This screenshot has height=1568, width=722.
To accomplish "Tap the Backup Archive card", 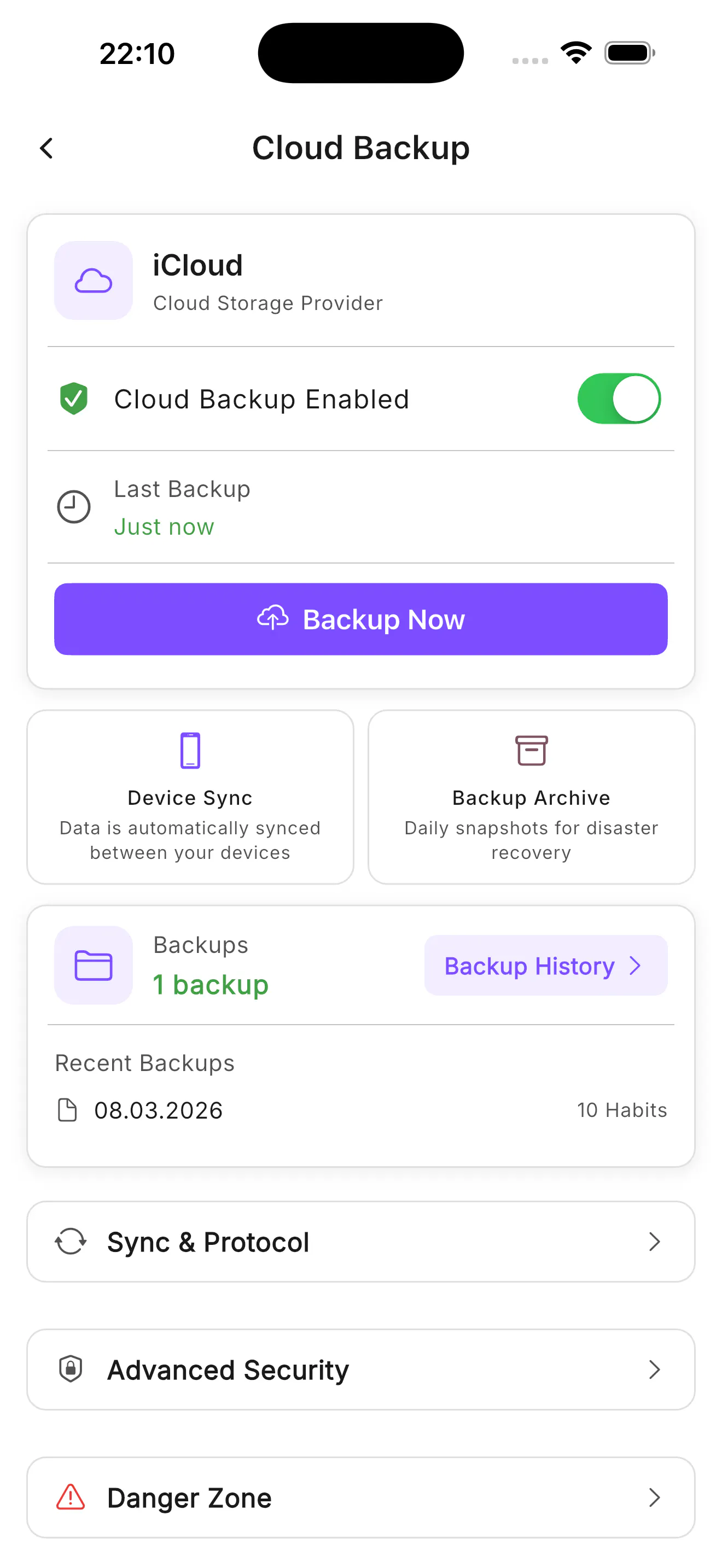I will pyautogui.click(x=532, y=797).
